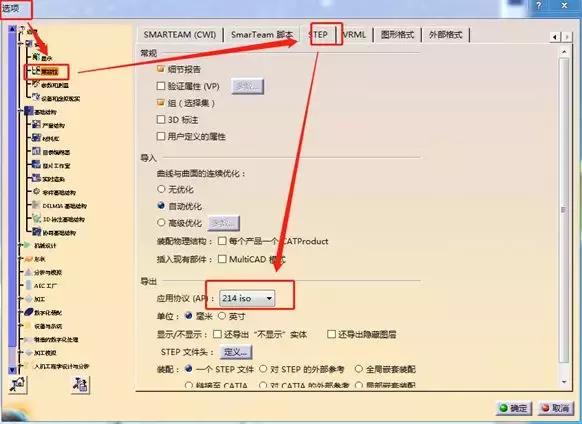Expand the AEC 工厂 tree branch
Screen dimensions: 582x424
coord(21,286)
